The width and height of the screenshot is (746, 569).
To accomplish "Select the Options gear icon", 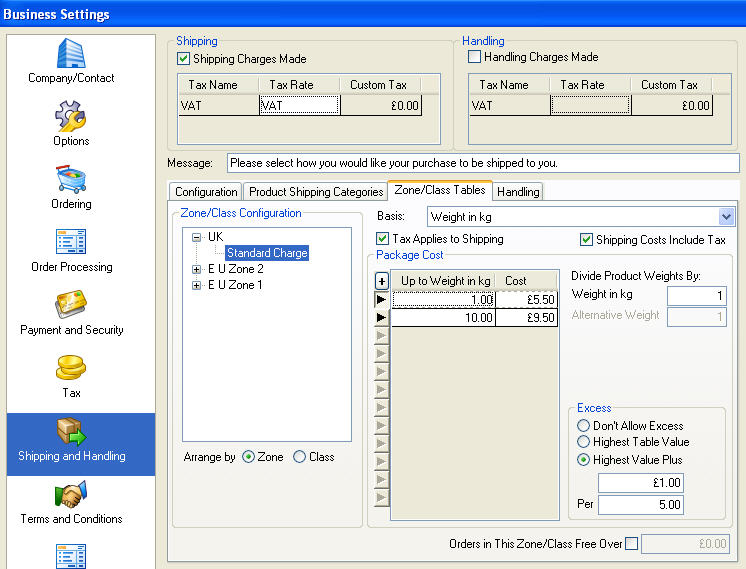I will (x=71, y=116).
